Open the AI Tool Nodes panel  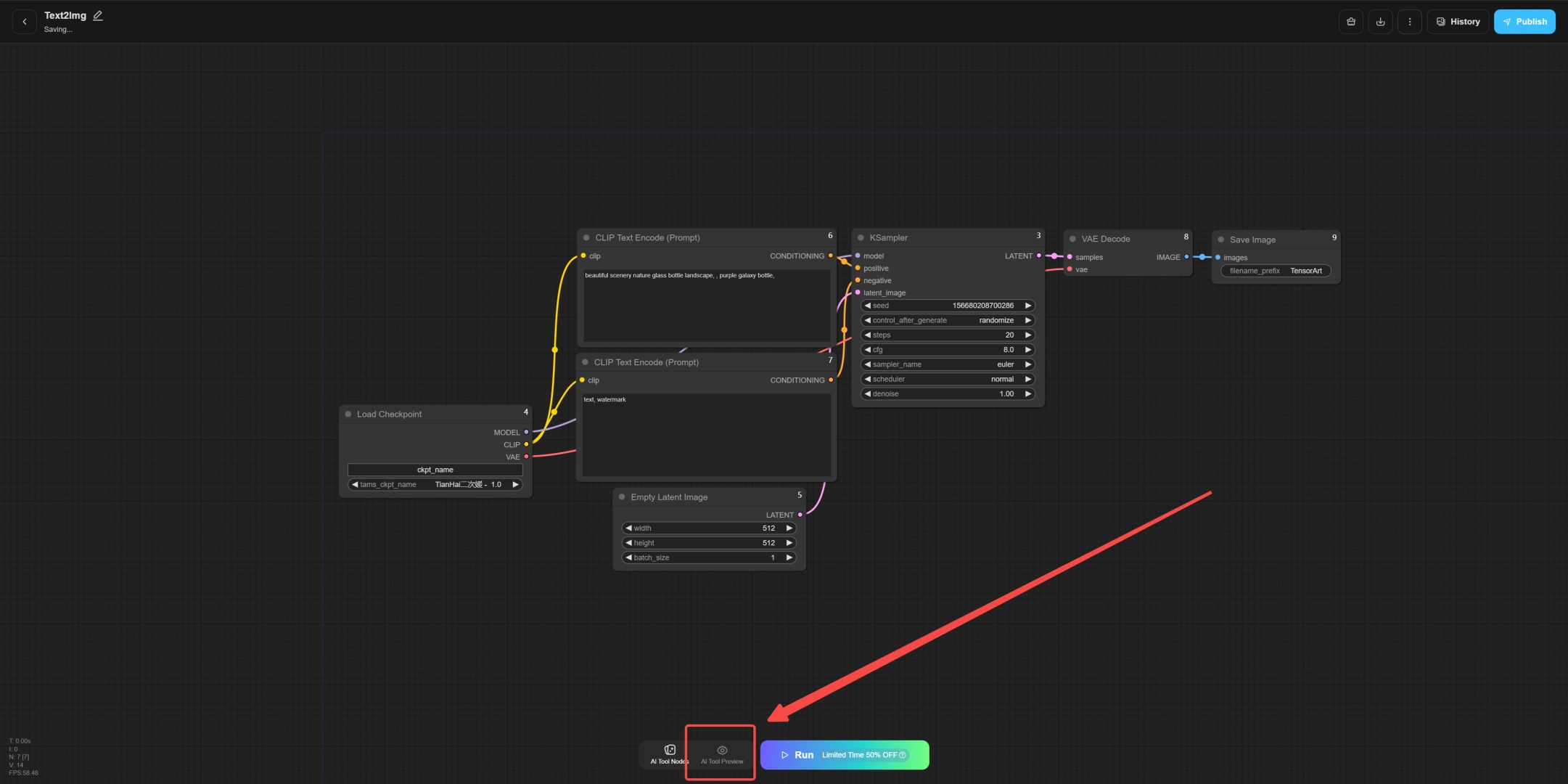[x=669, y=754]
